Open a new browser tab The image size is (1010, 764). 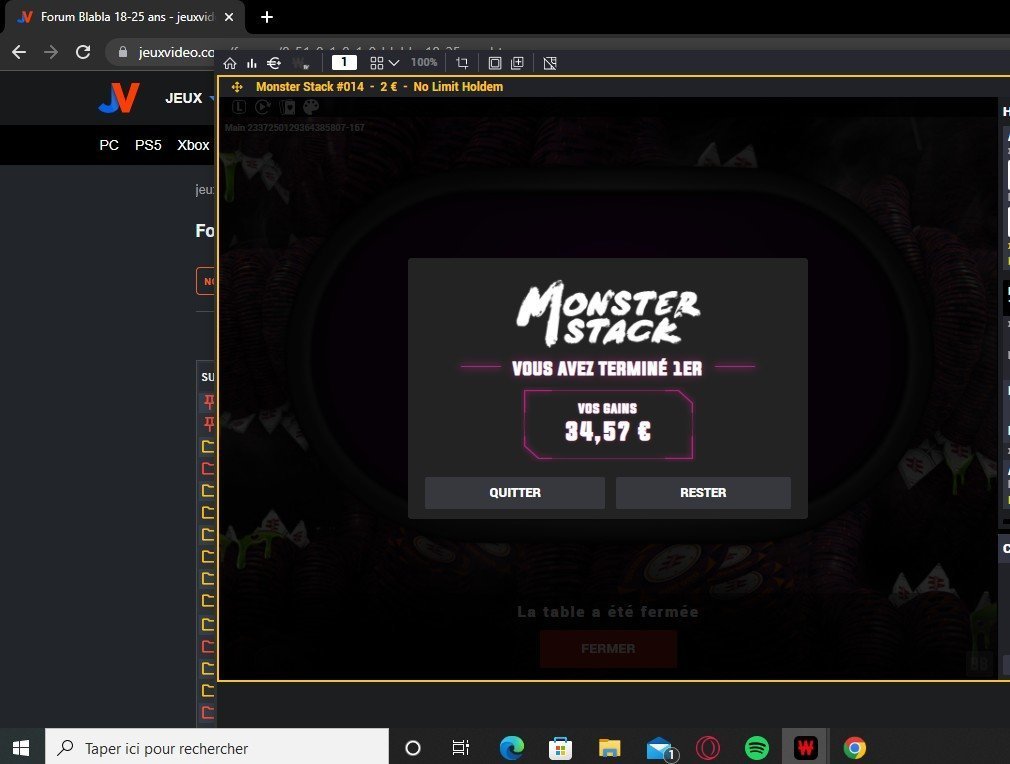point(267,17)
